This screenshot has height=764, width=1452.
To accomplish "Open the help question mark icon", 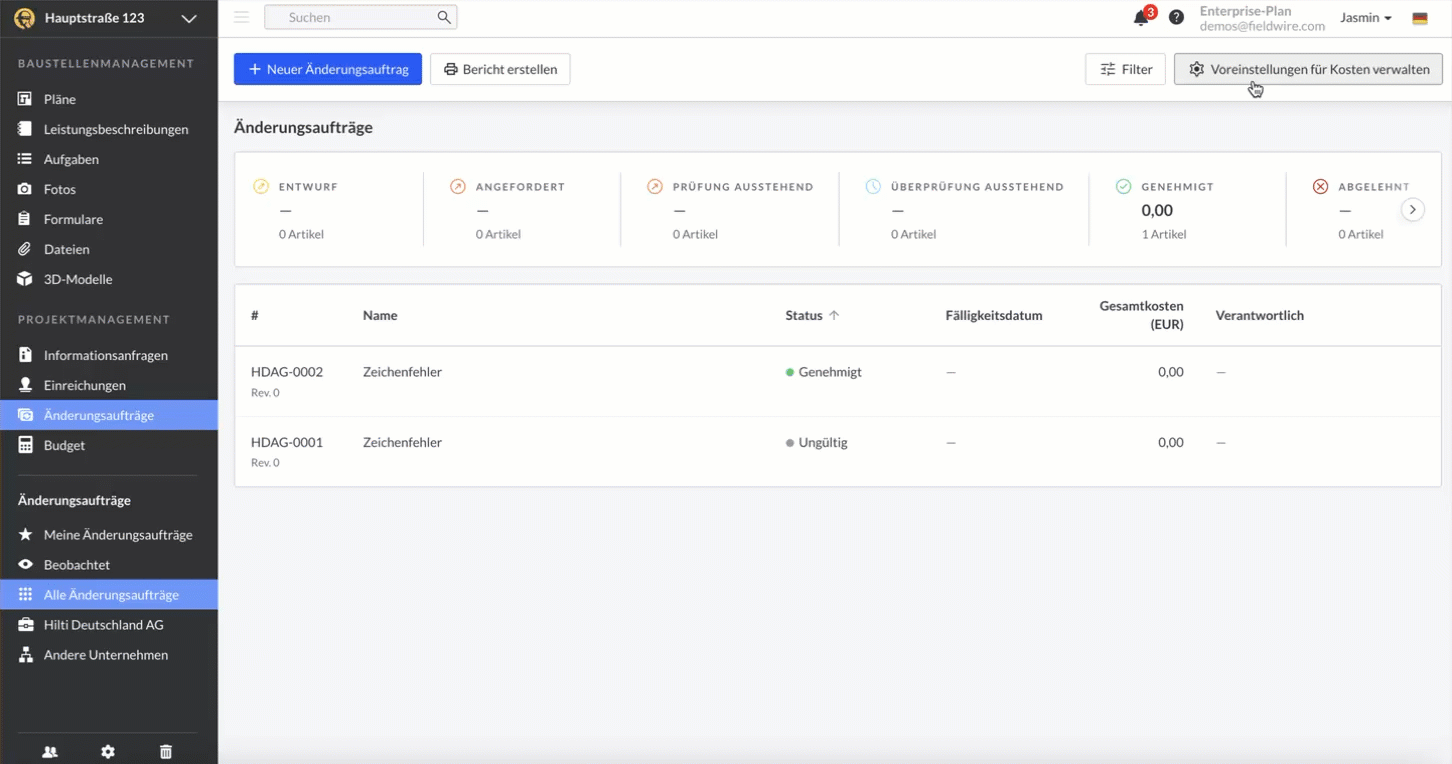I will tap(1176, 17).
